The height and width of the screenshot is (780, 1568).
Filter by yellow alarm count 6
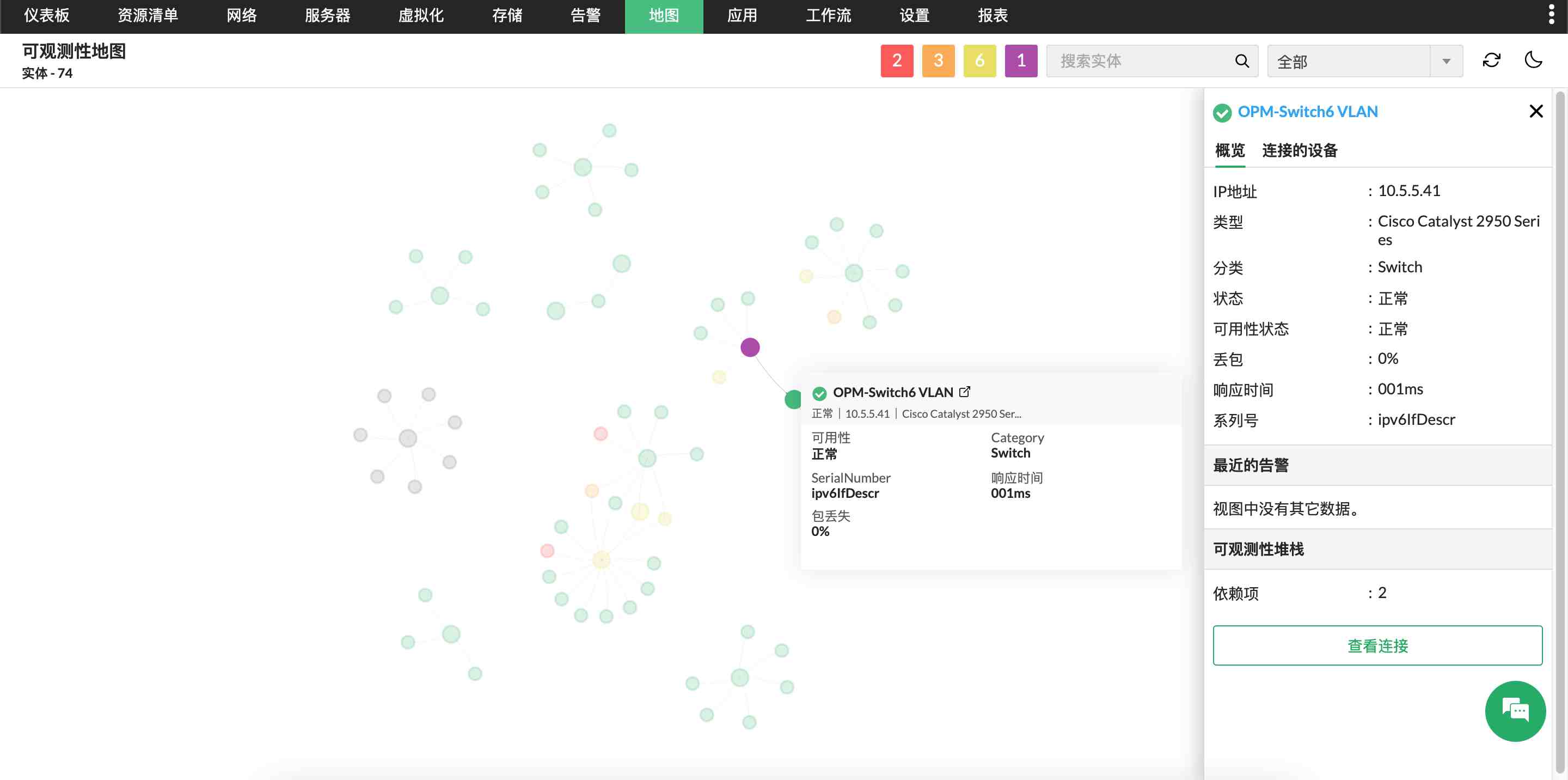[x=979, y=60]
